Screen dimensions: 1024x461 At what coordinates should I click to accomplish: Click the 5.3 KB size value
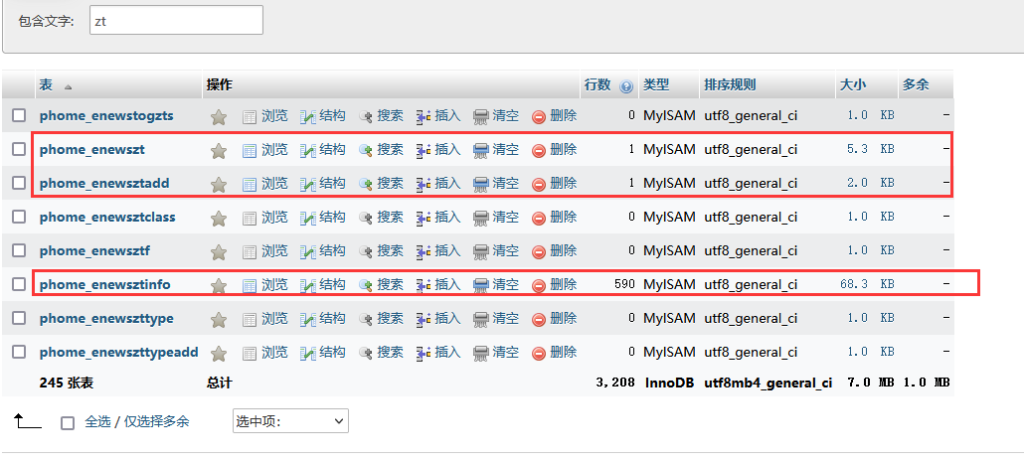871,149
